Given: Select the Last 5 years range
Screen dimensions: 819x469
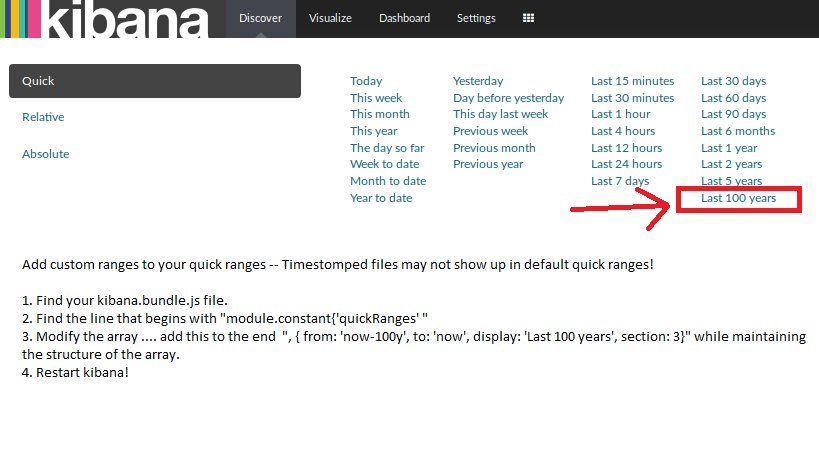Looking at the screenshot, I should point(731,181).
